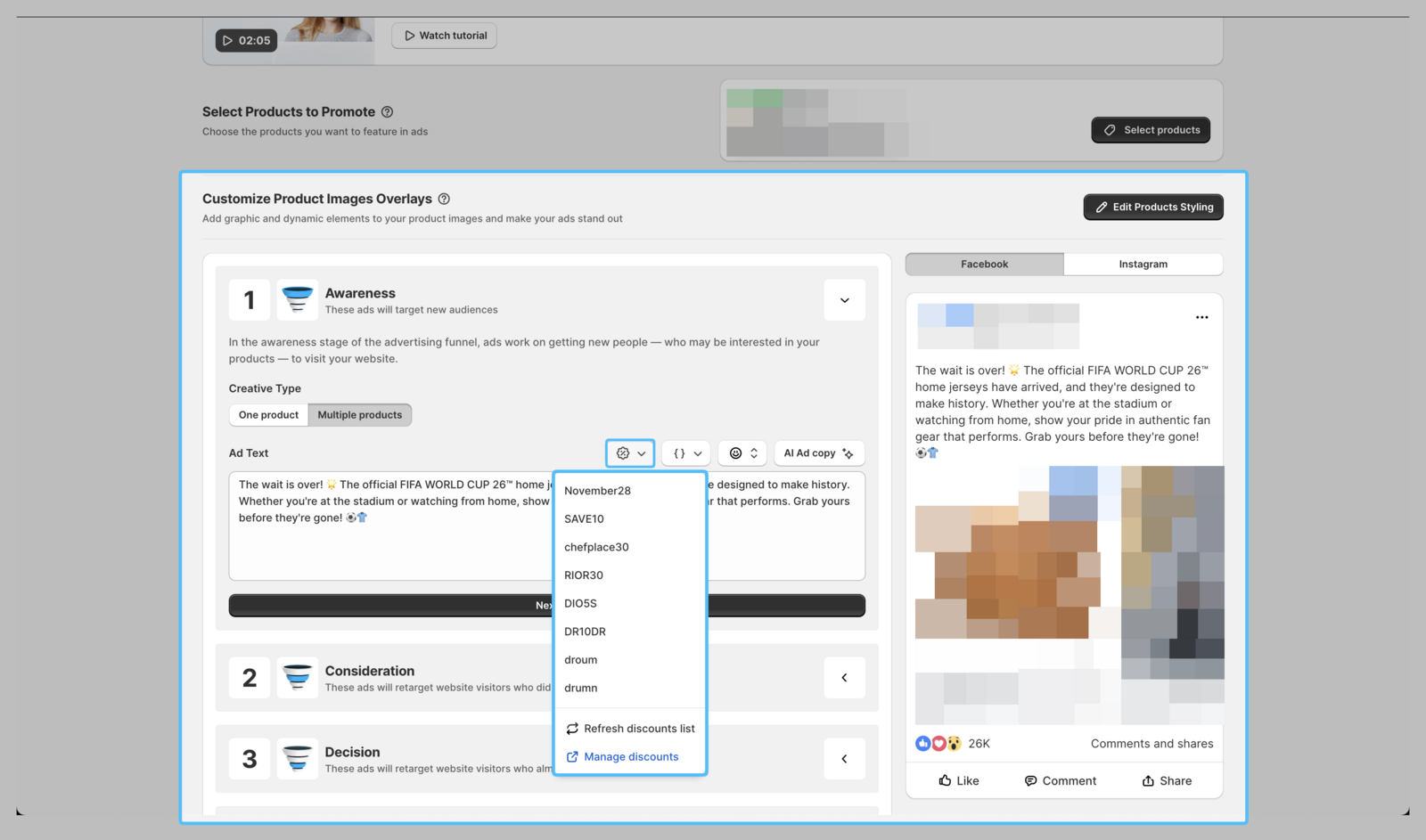Open the discount code dropdown icon
The height and width of the screenshot is (840, 1426).
(630, 453)
